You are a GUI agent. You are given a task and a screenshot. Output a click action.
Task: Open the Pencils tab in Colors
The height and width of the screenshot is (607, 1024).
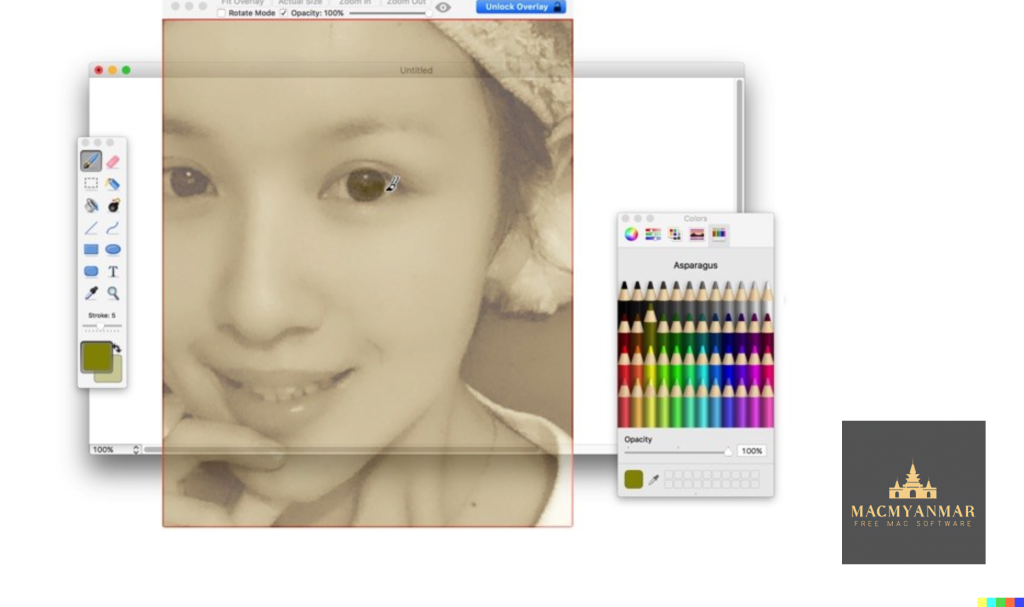718,234
